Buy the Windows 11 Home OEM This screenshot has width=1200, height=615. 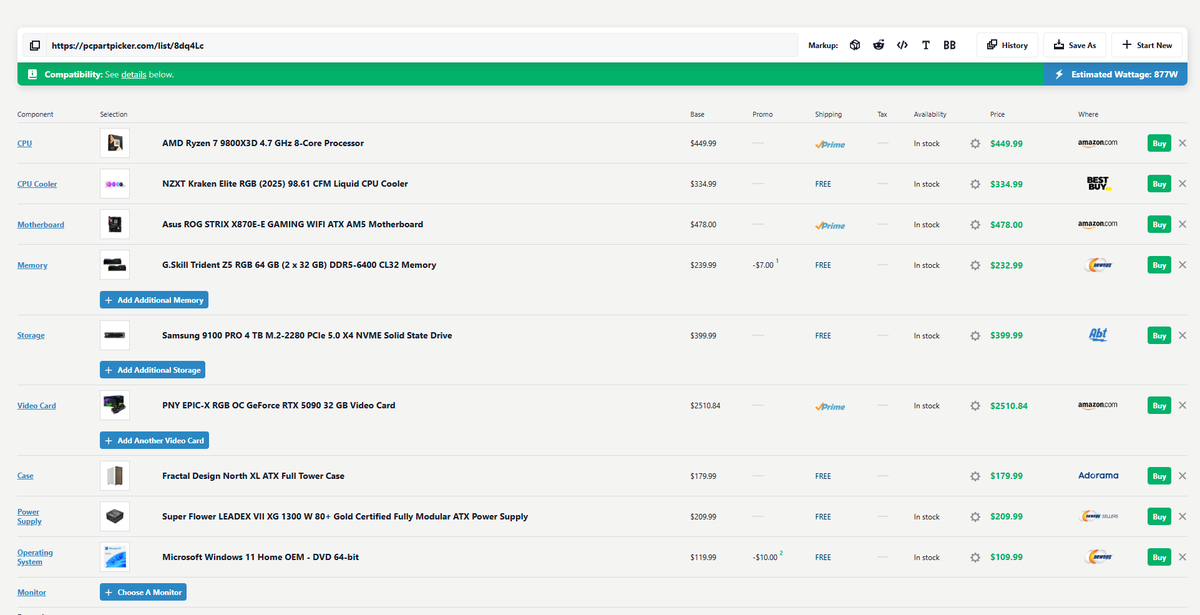coord(1159,557)
